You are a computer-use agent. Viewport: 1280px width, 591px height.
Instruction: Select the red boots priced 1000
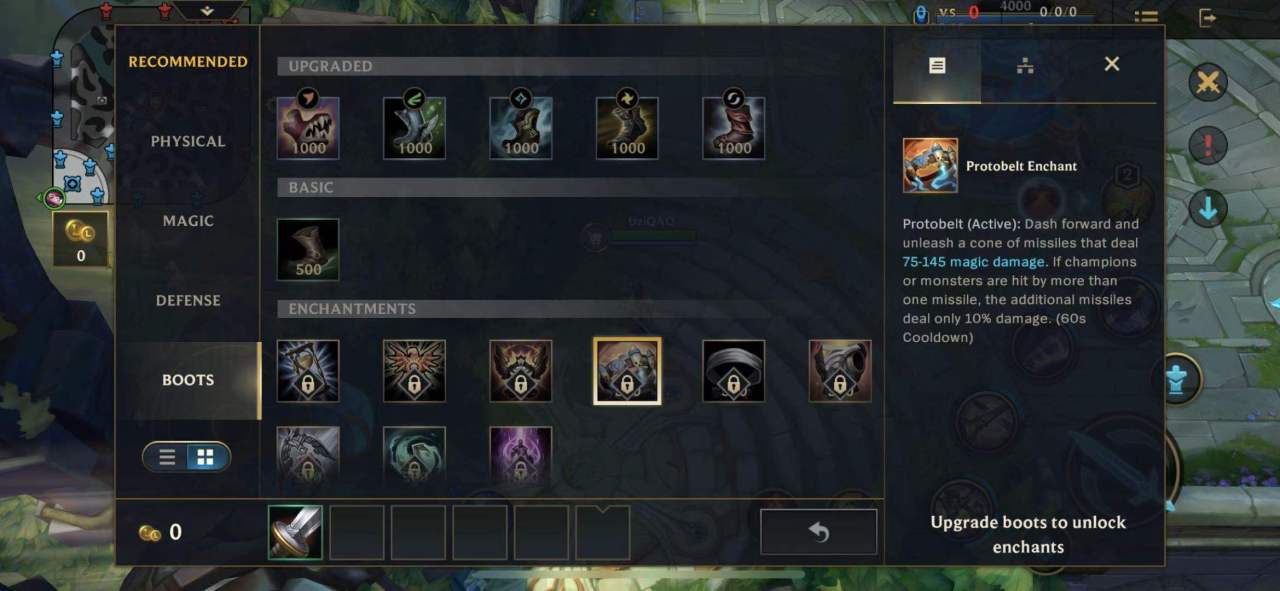click(734, 128)
